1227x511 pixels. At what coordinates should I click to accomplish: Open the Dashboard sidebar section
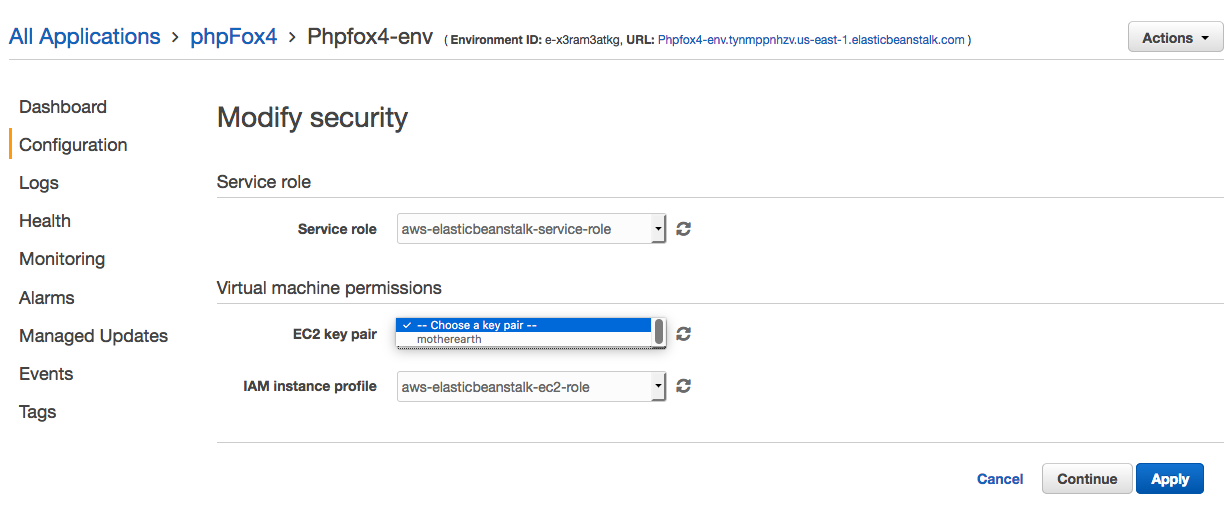[63, 107]
